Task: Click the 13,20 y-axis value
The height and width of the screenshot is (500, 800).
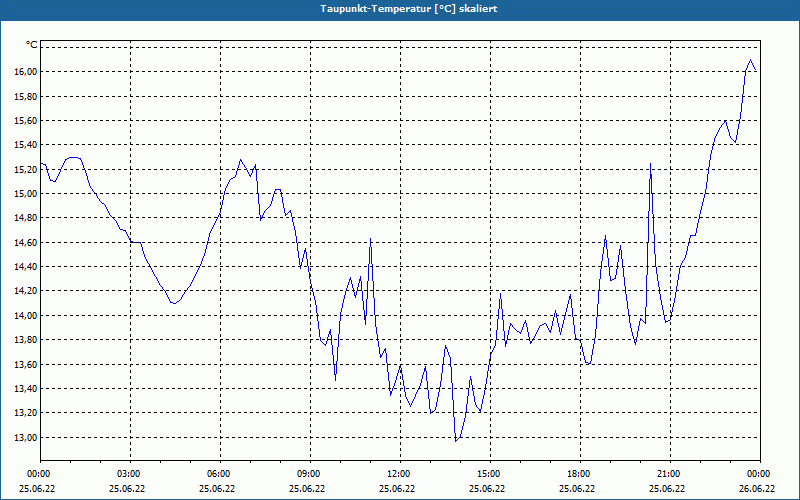Action: 28,413
